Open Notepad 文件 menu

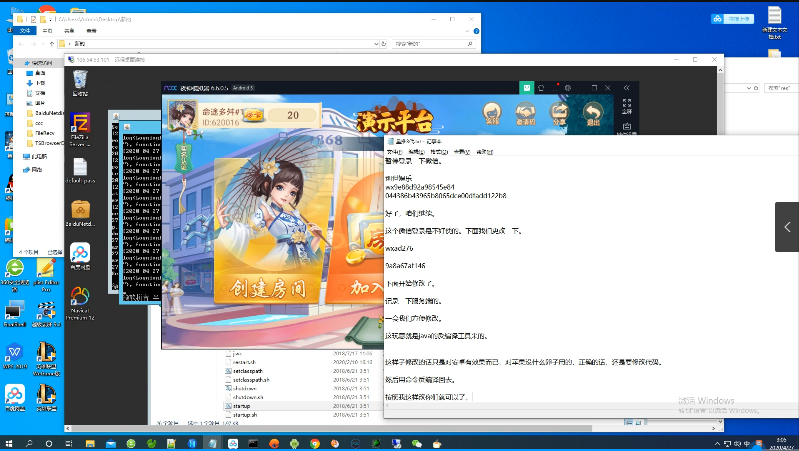pyautogui.click(x=394, y=152)
